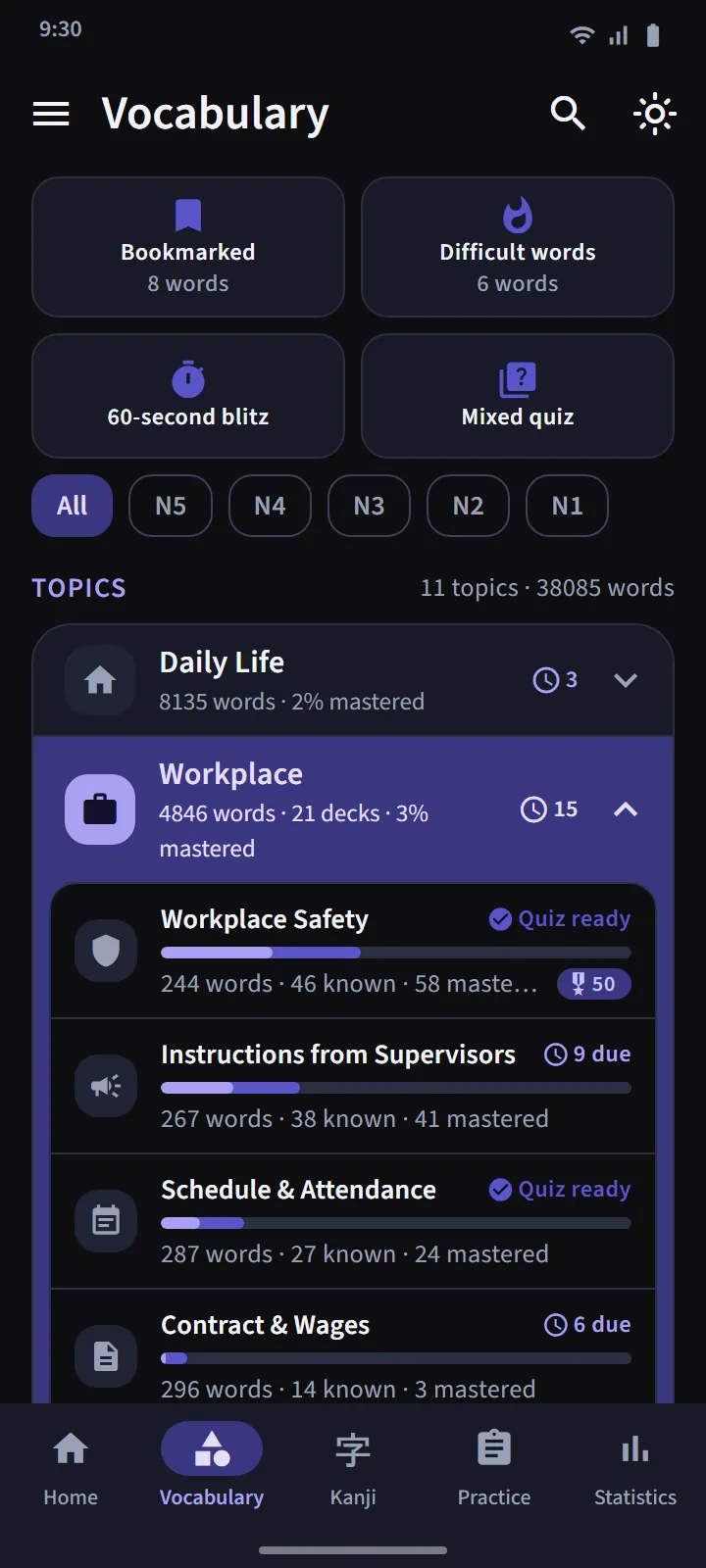Tap the '11 topics · 38085 words' summary
This screenshot has width=706, height=1568.
tap(547, 587)
